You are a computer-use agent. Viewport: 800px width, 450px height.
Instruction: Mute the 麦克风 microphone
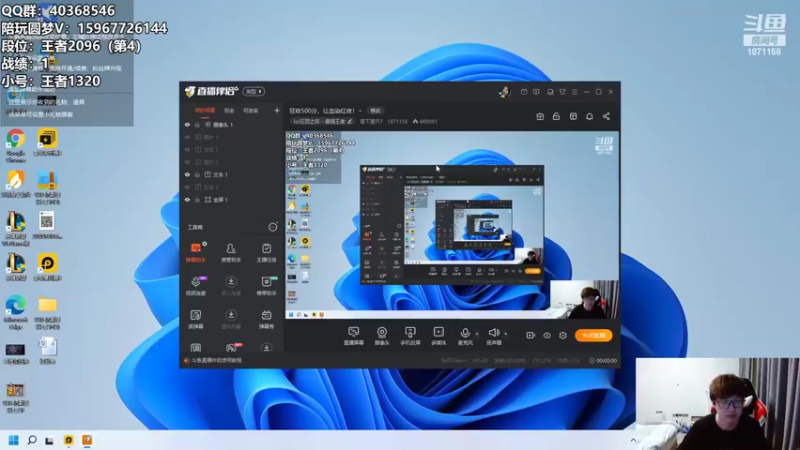tap(465, 336)
